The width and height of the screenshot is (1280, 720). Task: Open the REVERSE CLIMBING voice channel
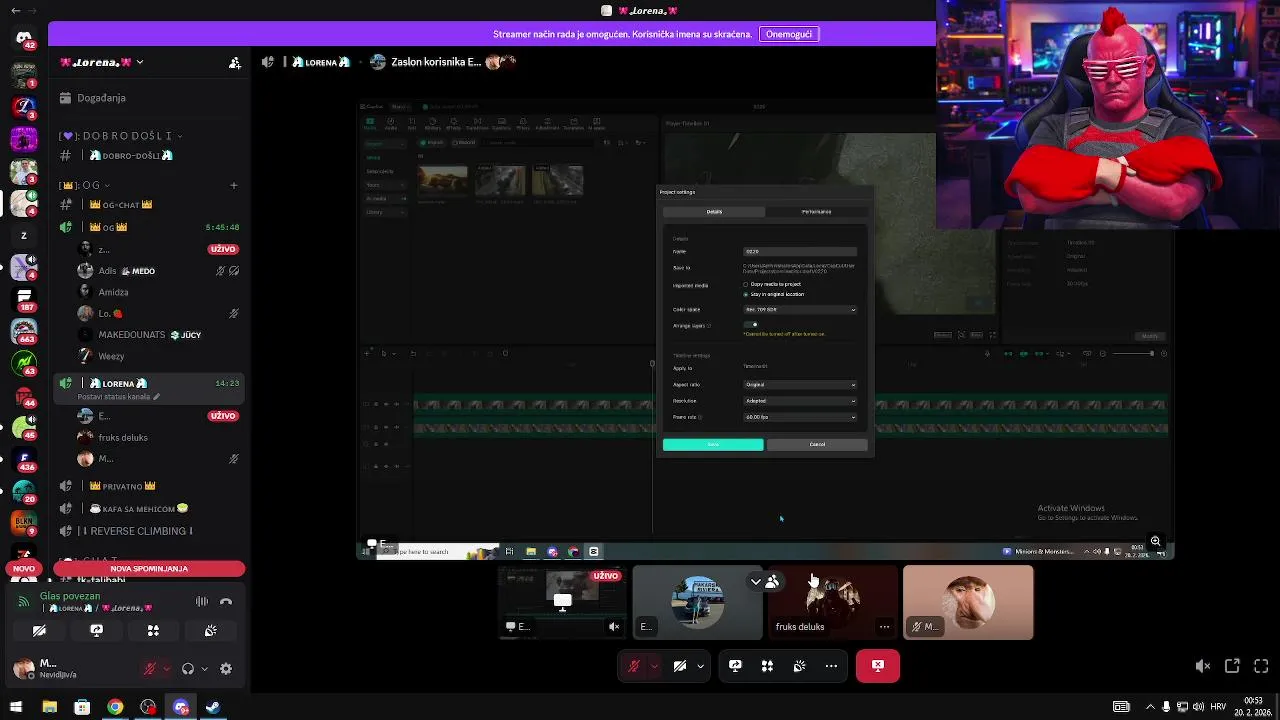[150, 531]
